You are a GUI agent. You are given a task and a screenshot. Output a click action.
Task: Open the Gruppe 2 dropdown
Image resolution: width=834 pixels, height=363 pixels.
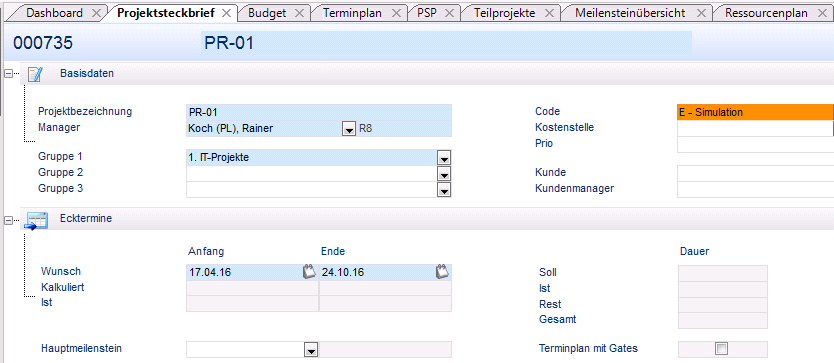tap(444, 174)
